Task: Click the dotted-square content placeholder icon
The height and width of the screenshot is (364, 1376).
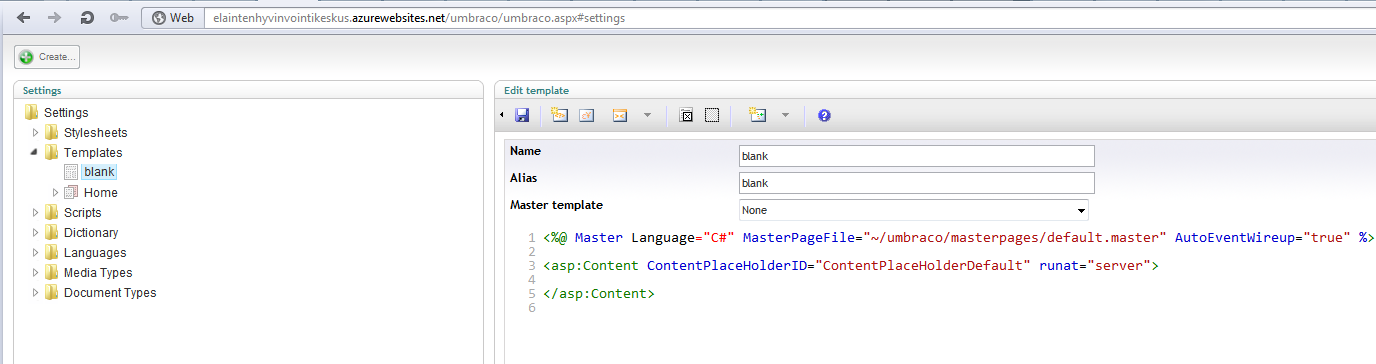Action: pyautogui.click(x=712, y=116)
